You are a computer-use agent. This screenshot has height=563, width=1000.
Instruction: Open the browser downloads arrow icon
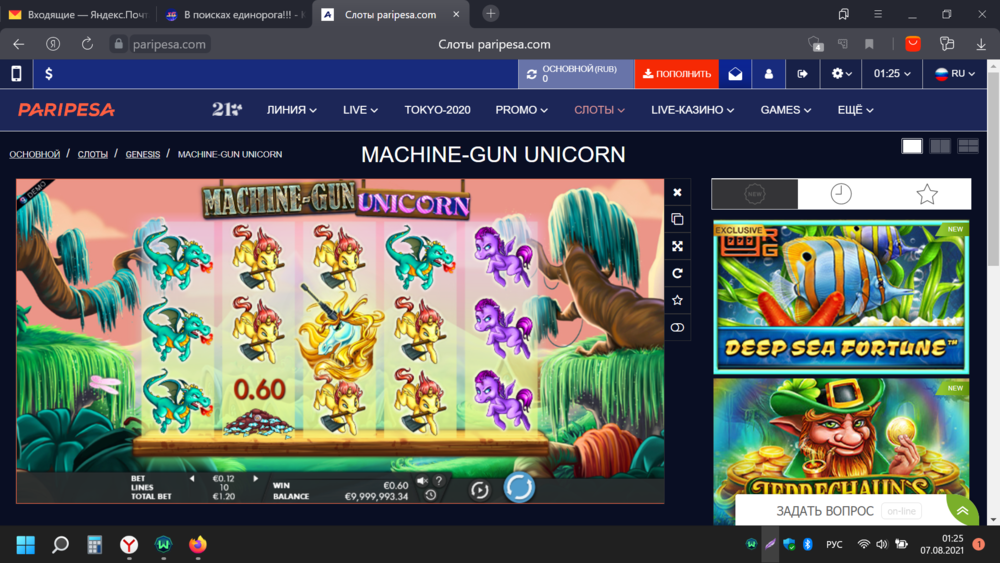(981, 44)
